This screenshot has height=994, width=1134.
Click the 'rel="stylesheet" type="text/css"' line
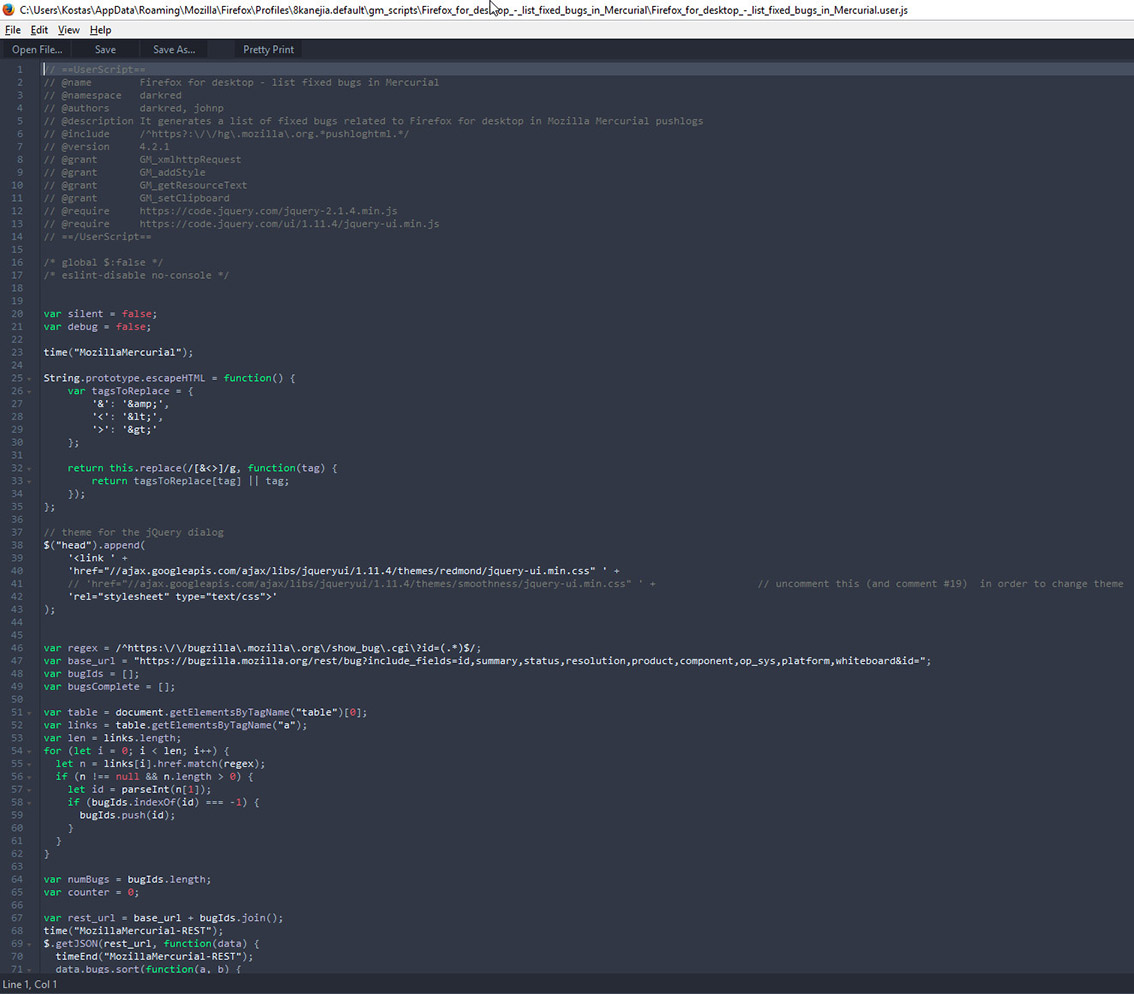tap(172, 597)
